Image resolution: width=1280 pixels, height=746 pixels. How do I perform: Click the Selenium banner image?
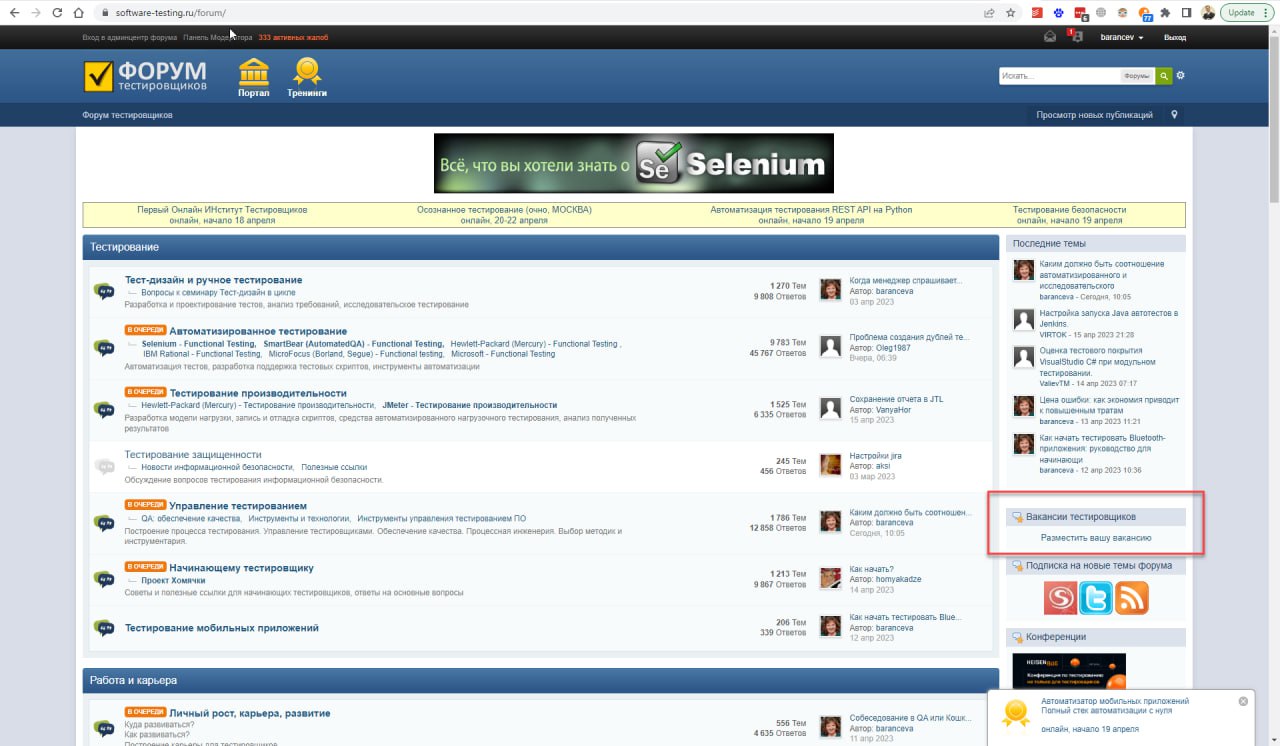(x=634, y=163)
